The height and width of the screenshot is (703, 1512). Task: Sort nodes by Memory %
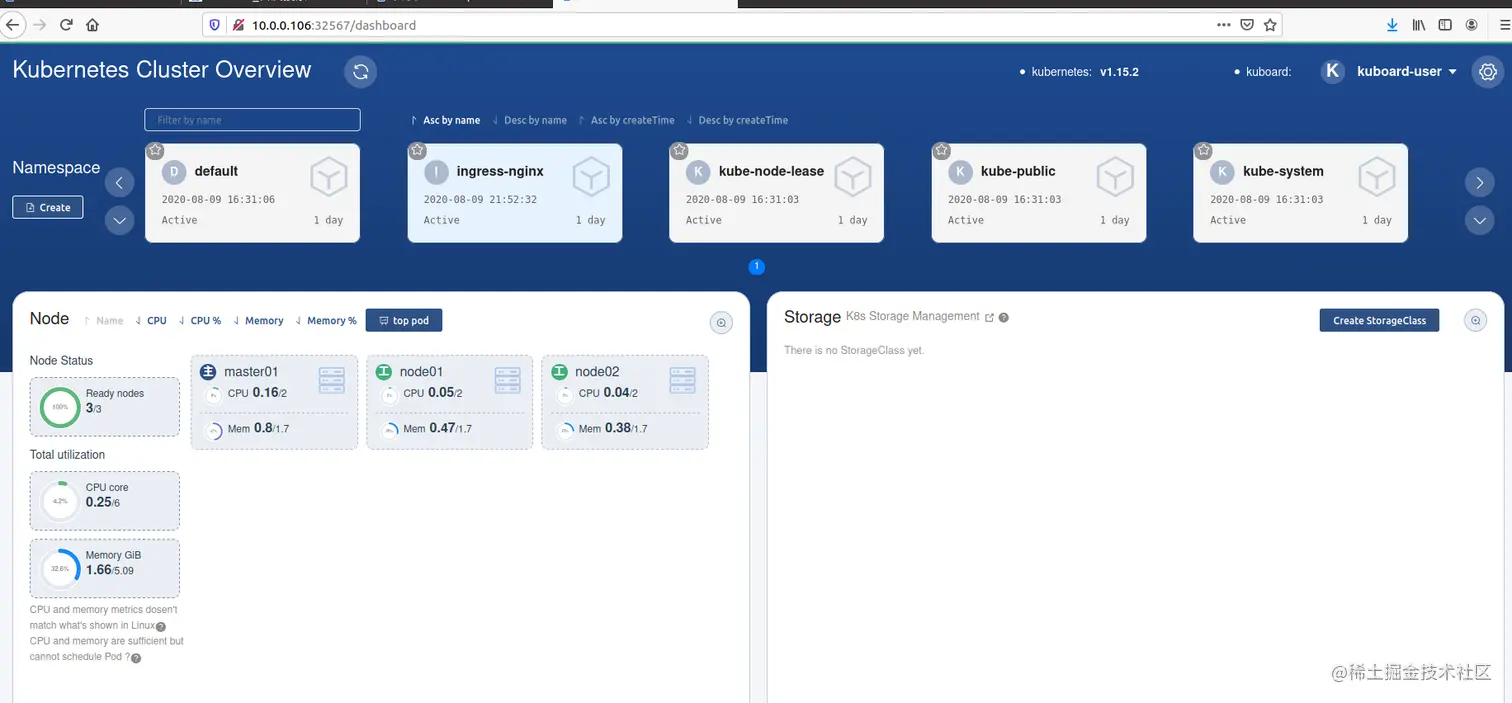[325, 321]
